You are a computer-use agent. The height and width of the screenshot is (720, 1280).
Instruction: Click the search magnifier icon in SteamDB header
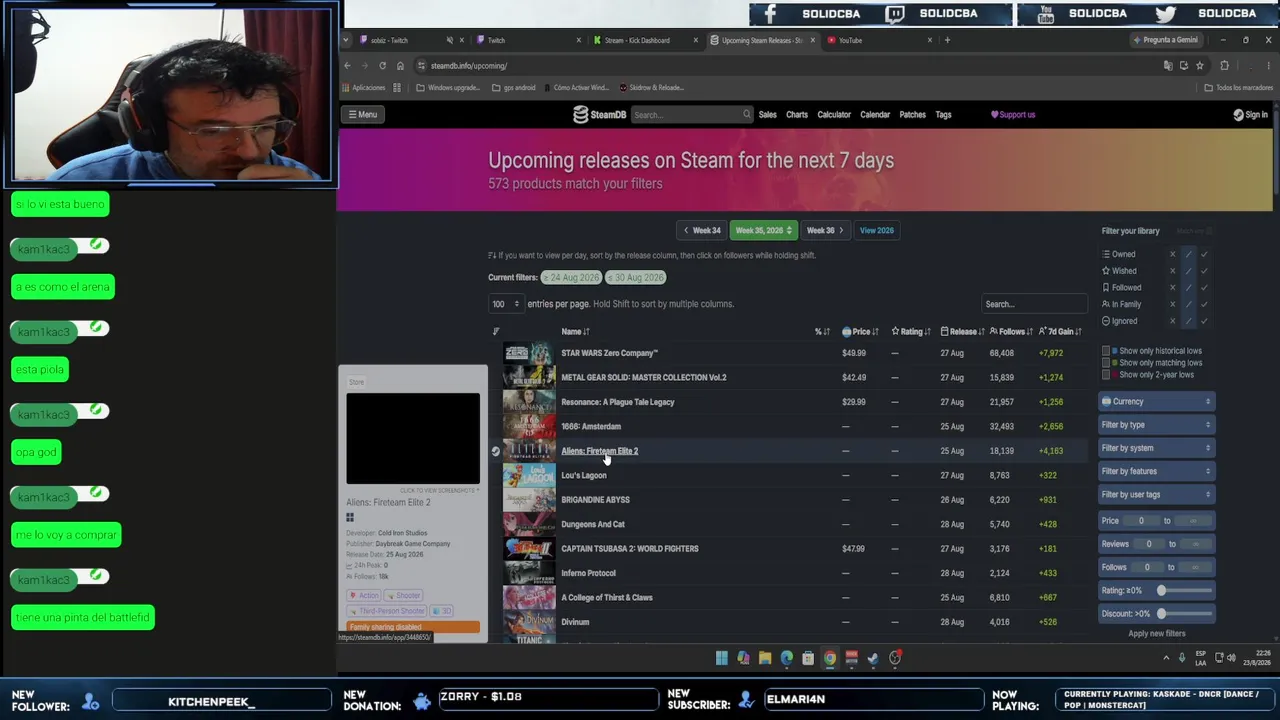[746, 114]
